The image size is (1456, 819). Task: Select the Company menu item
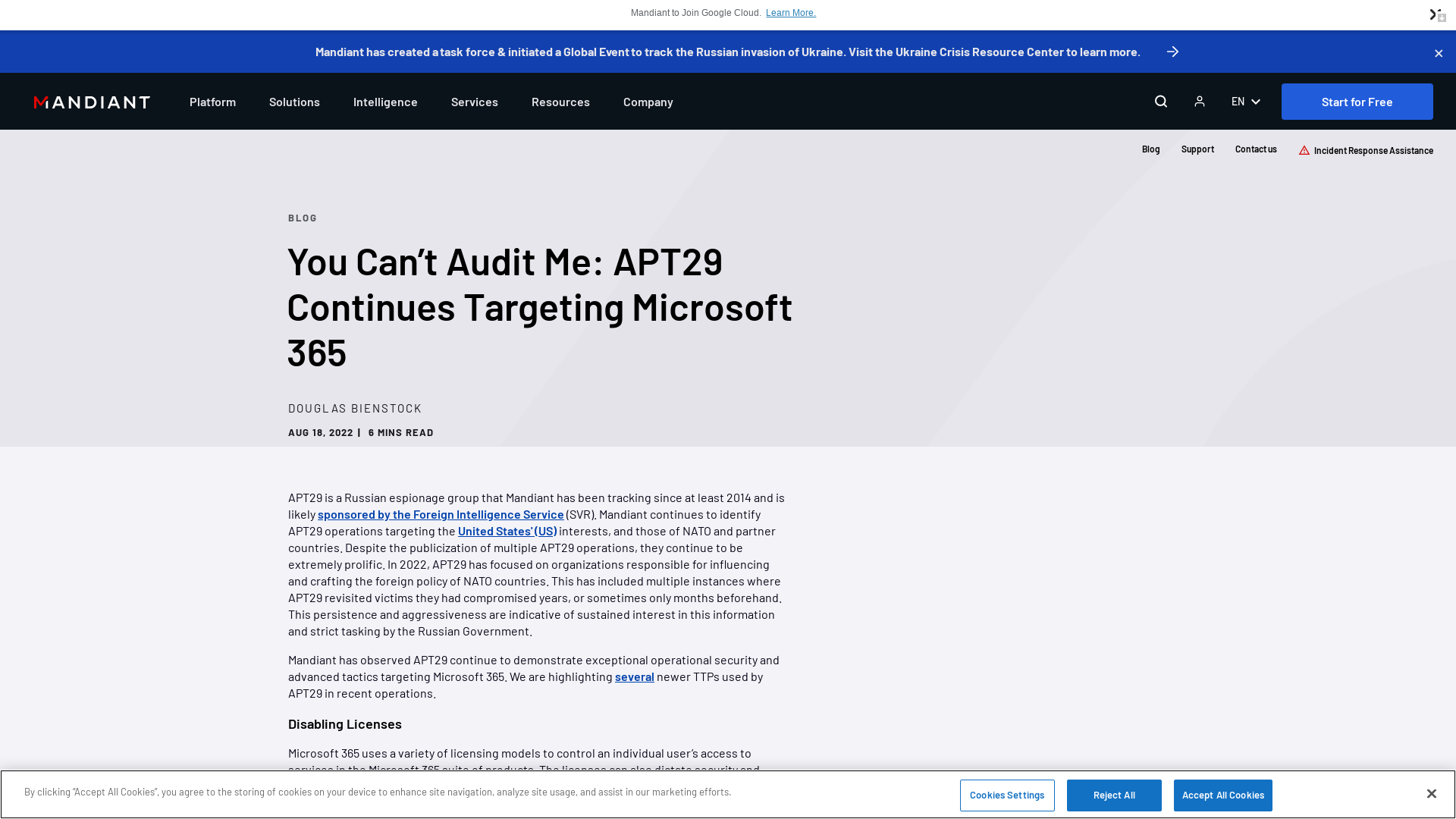(648, 102)
